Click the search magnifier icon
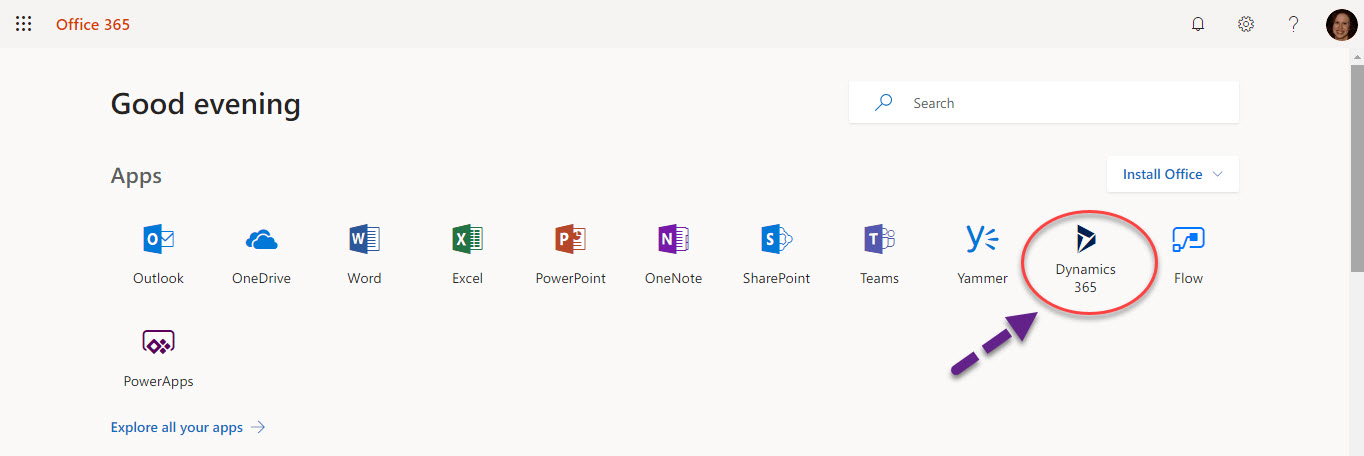The width and height of the screenshot is (1364, 456). [883, 103]
